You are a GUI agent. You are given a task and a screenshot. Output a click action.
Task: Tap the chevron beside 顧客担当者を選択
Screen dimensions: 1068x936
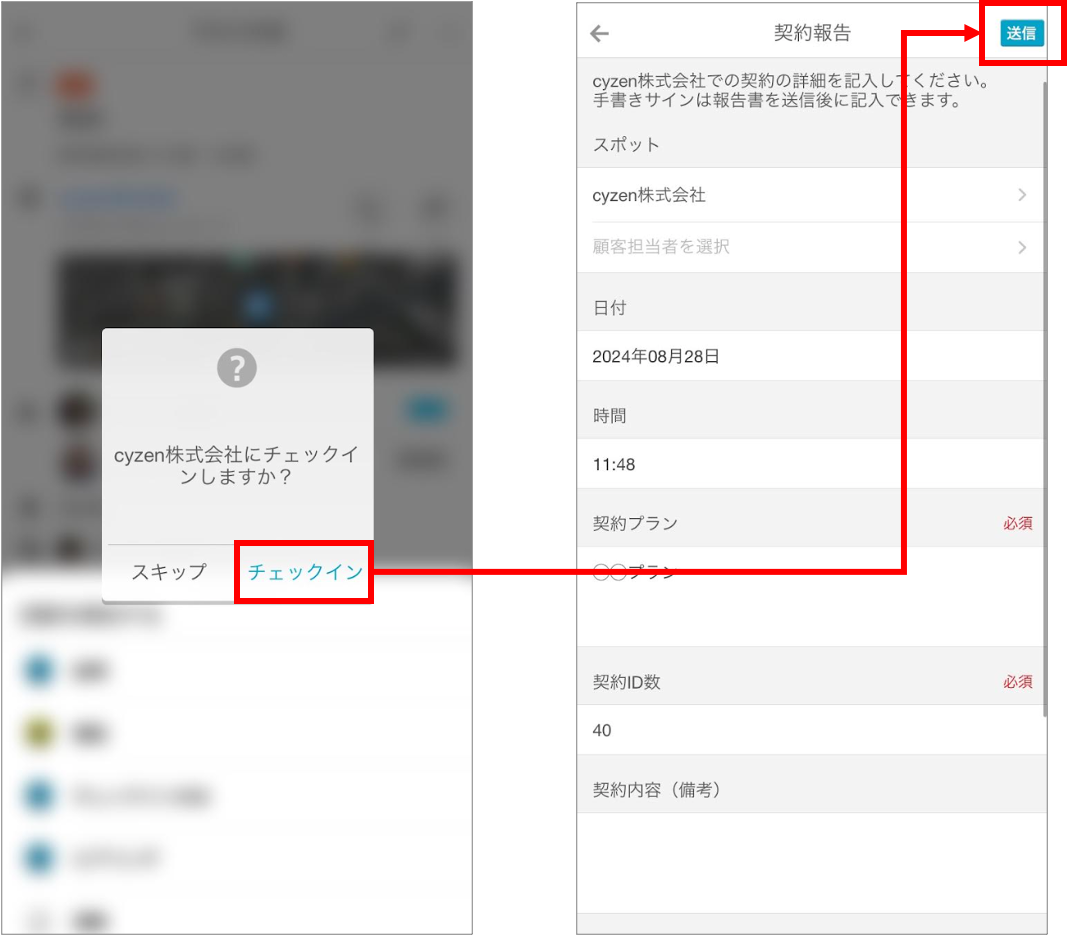(x=1022, y=247)
